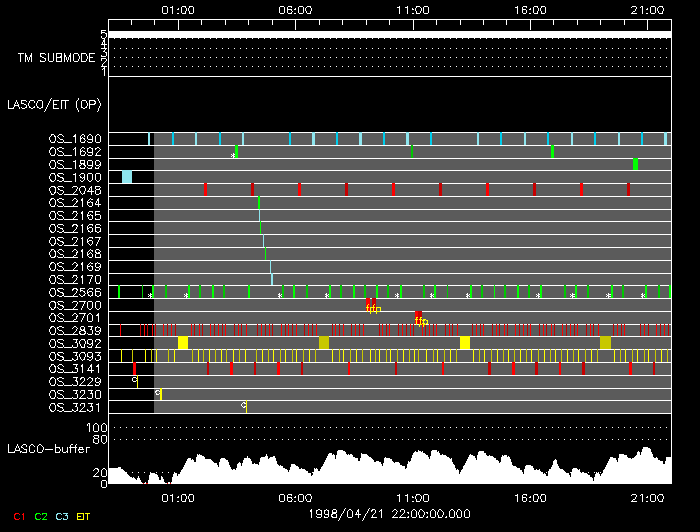This screenshot has height=532, width=700.
Task: Click the yellow marker in the OS_3231 row
Action: pos(246,406)
